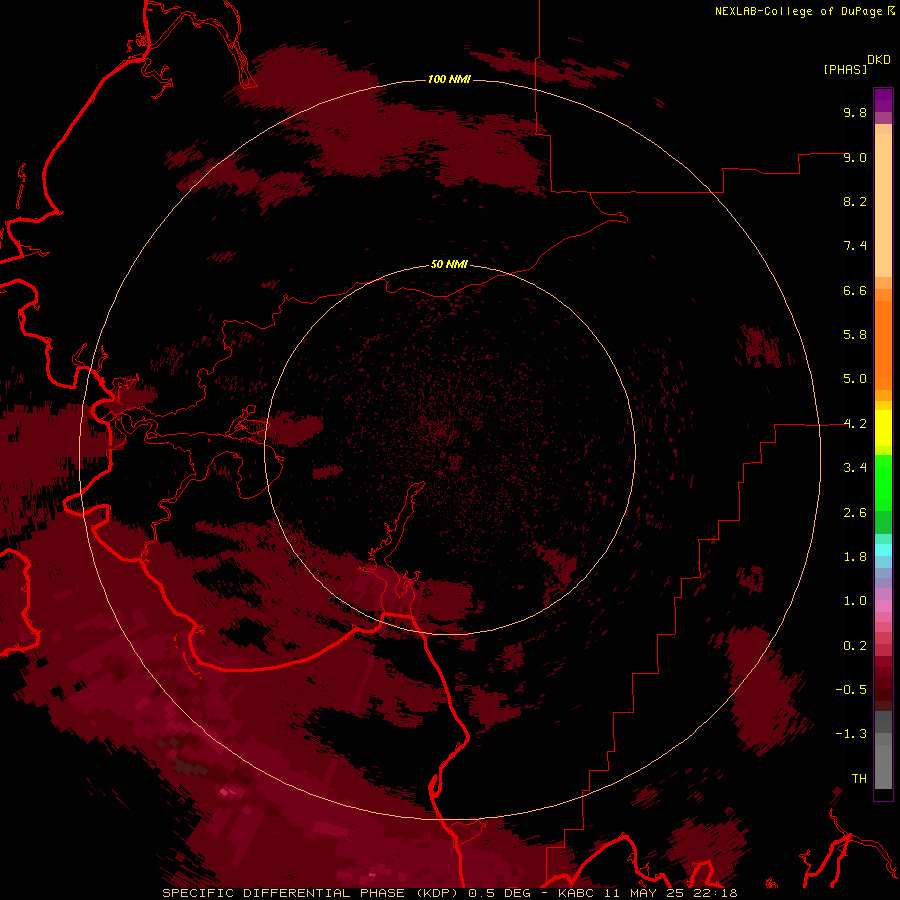
Task: Click the orange segment of color bar
Action: coord(883,345)
